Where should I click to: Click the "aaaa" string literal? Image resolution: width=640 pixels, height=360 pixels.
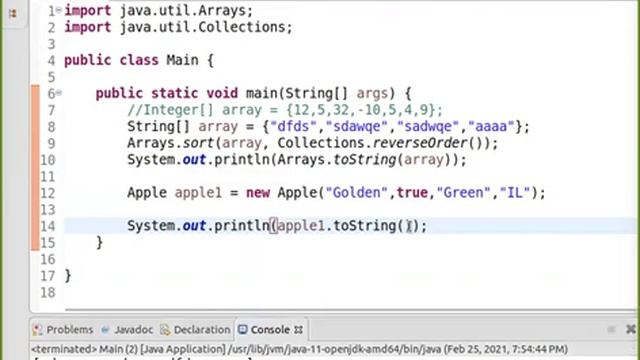click(491, 127)
